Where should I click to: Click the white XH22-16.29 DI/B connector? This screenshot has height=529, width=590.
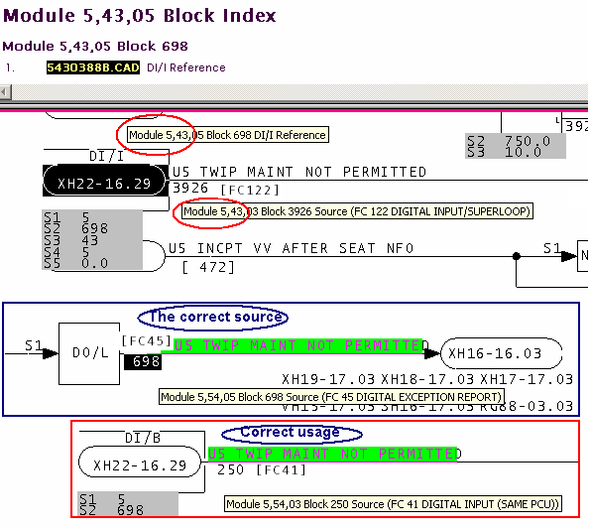140,462
